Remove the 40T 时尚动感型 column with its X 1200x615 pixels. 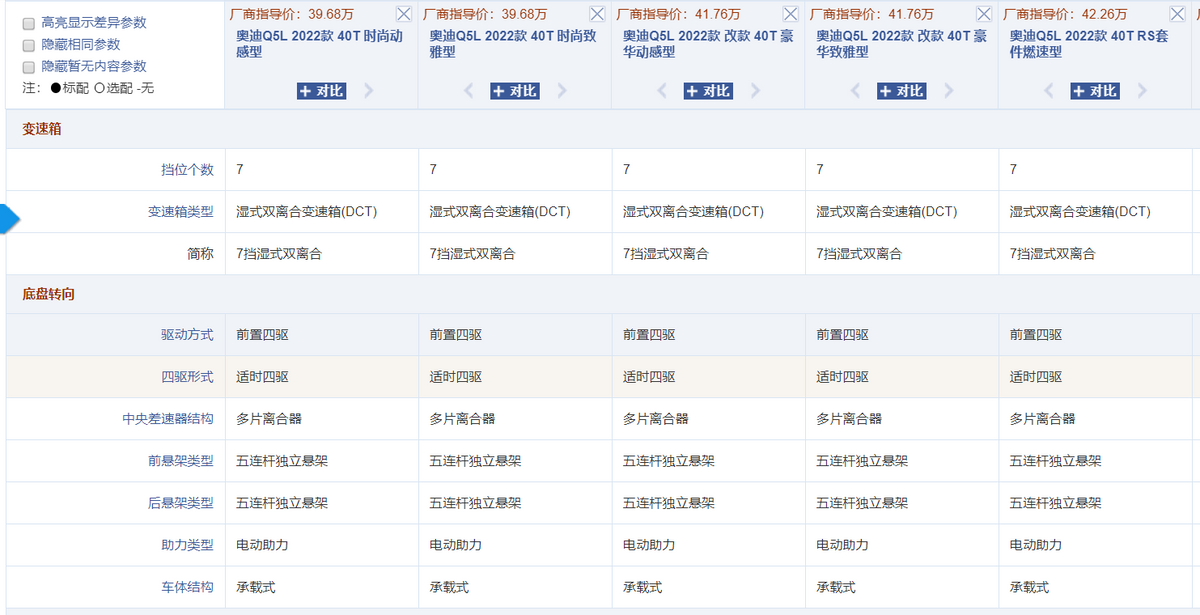click(x=403, y=14)
